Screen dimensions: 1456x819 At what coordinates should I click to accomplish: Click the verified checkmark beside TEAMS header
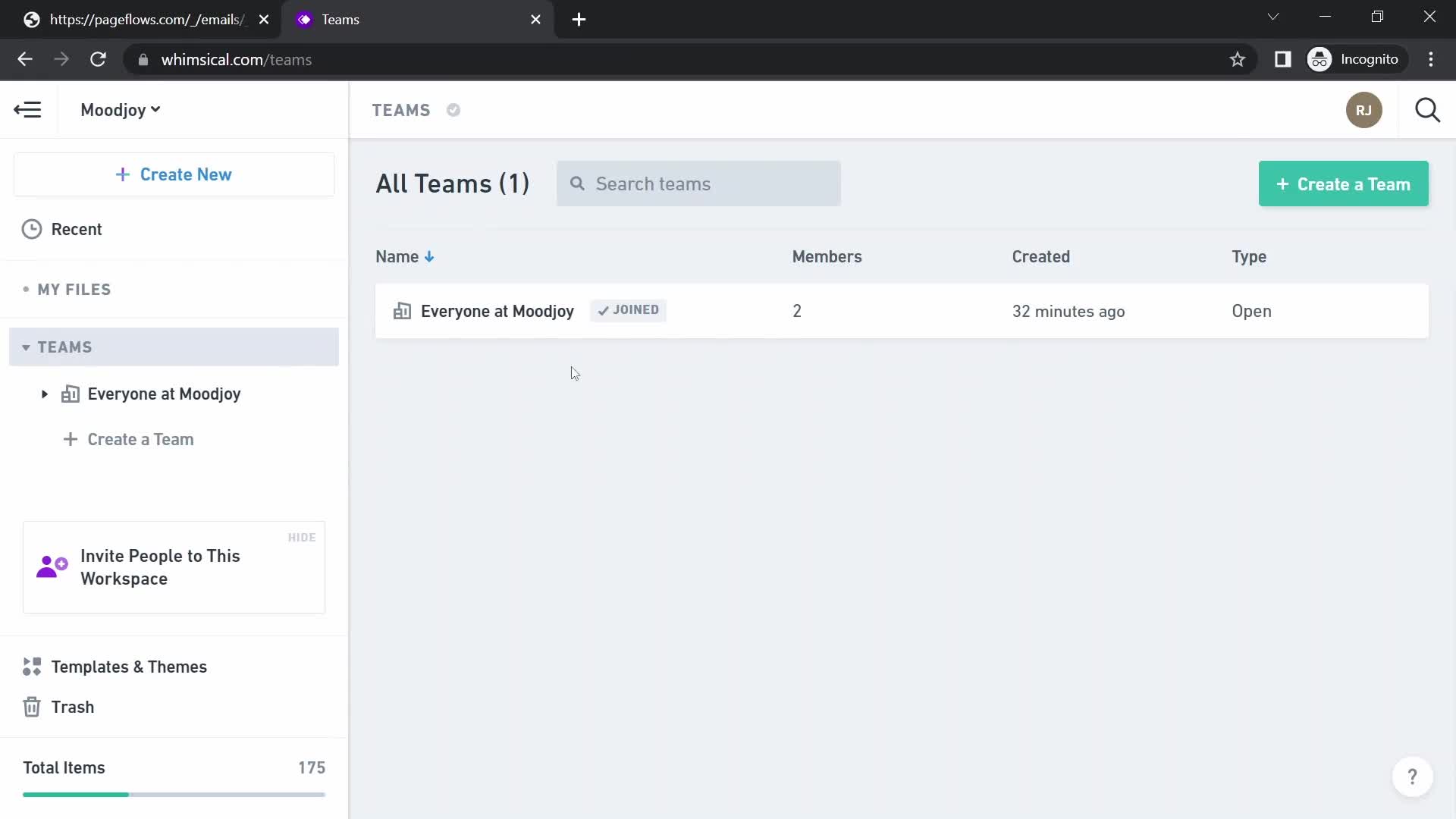coord(453,111)
